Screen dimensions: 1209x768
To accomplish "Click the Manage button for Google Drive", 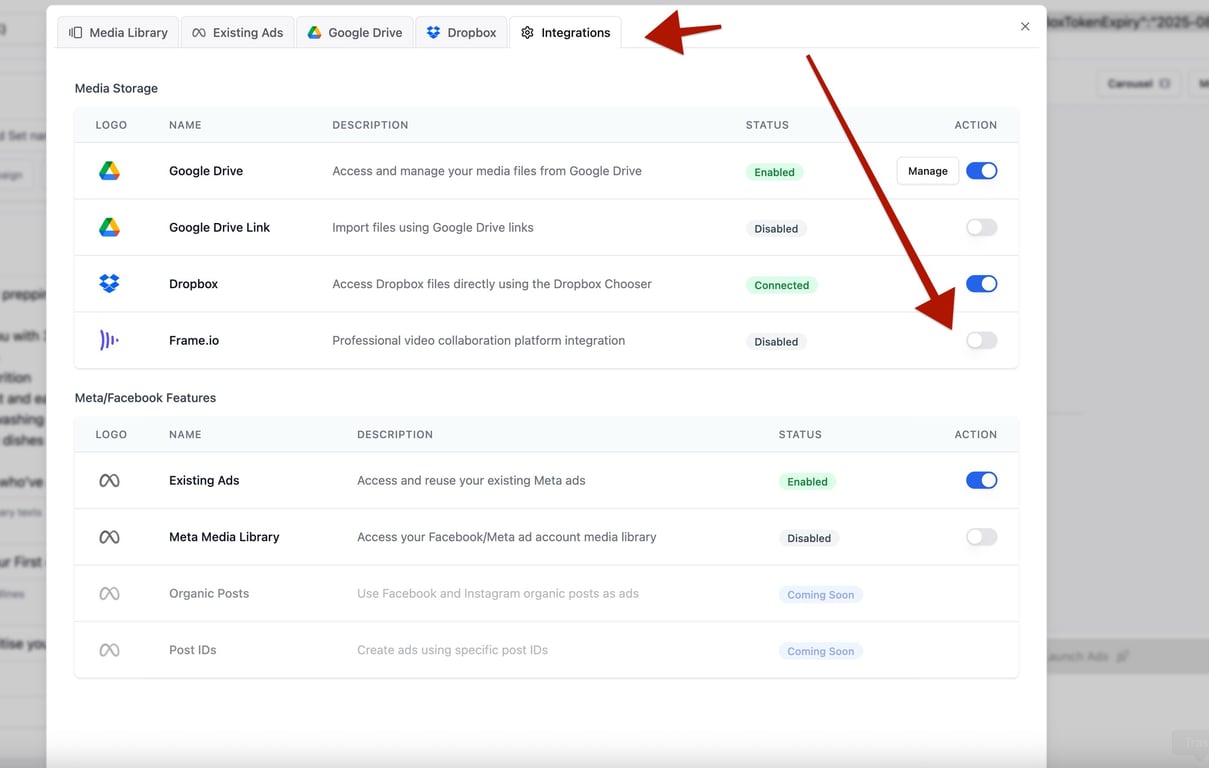I will pyautogui.click(x=928, y=171).
